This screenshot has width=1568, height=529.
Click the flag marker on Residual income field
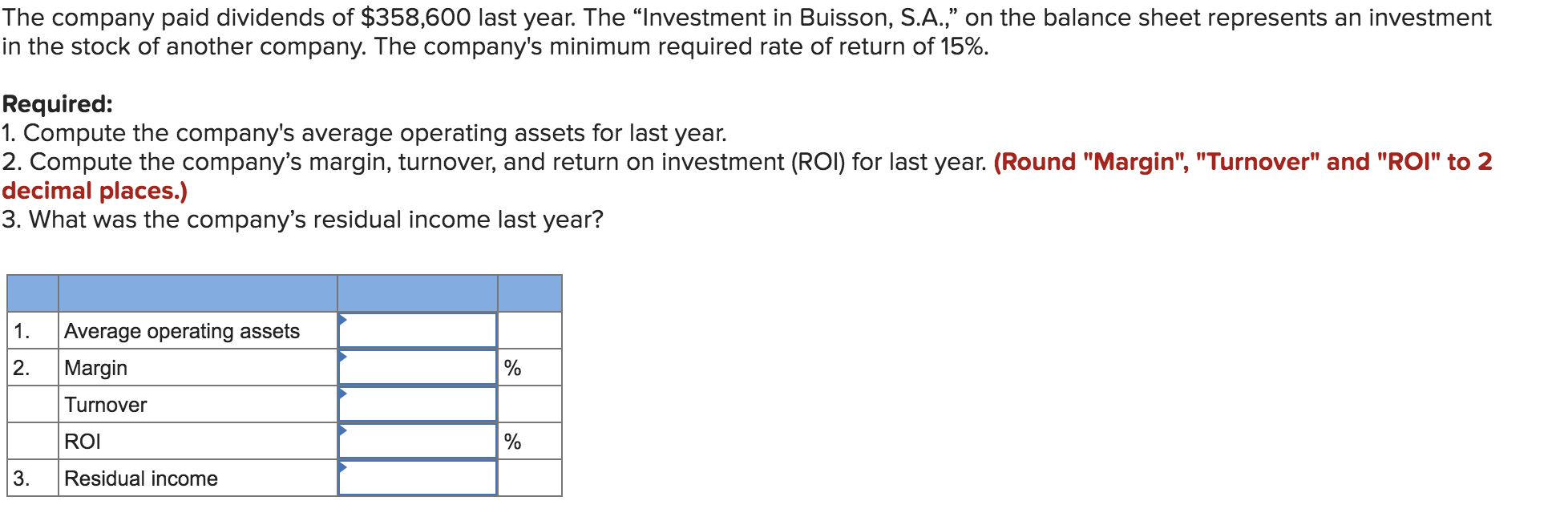[x=344, y=466]
